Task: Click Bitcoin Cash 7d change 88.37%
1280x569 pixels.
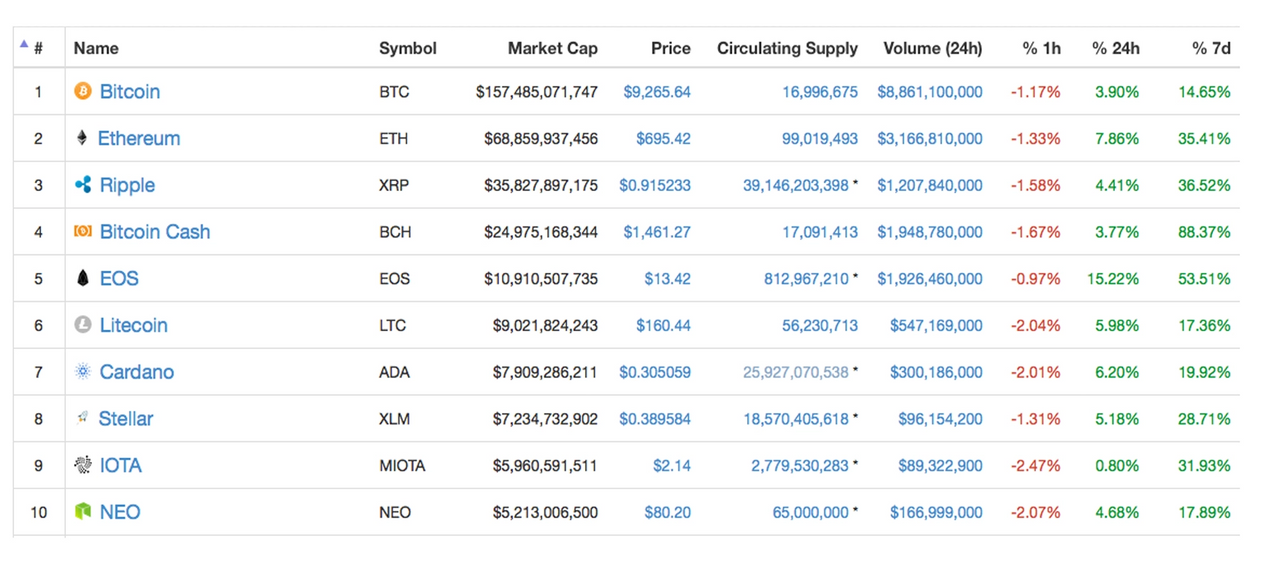Action: [x=1204, y=232]
